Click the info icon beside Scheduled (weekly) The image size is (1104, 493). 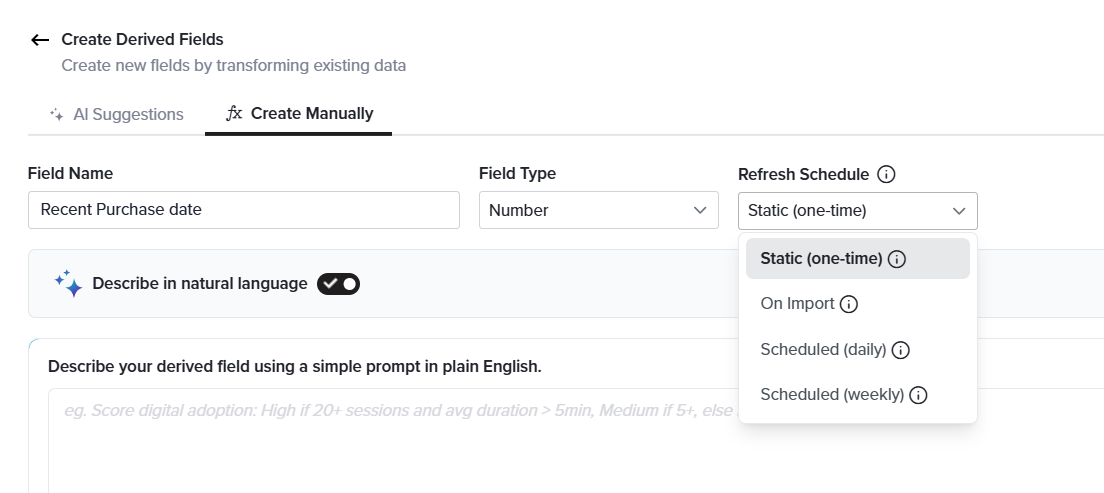click(918, 395)
